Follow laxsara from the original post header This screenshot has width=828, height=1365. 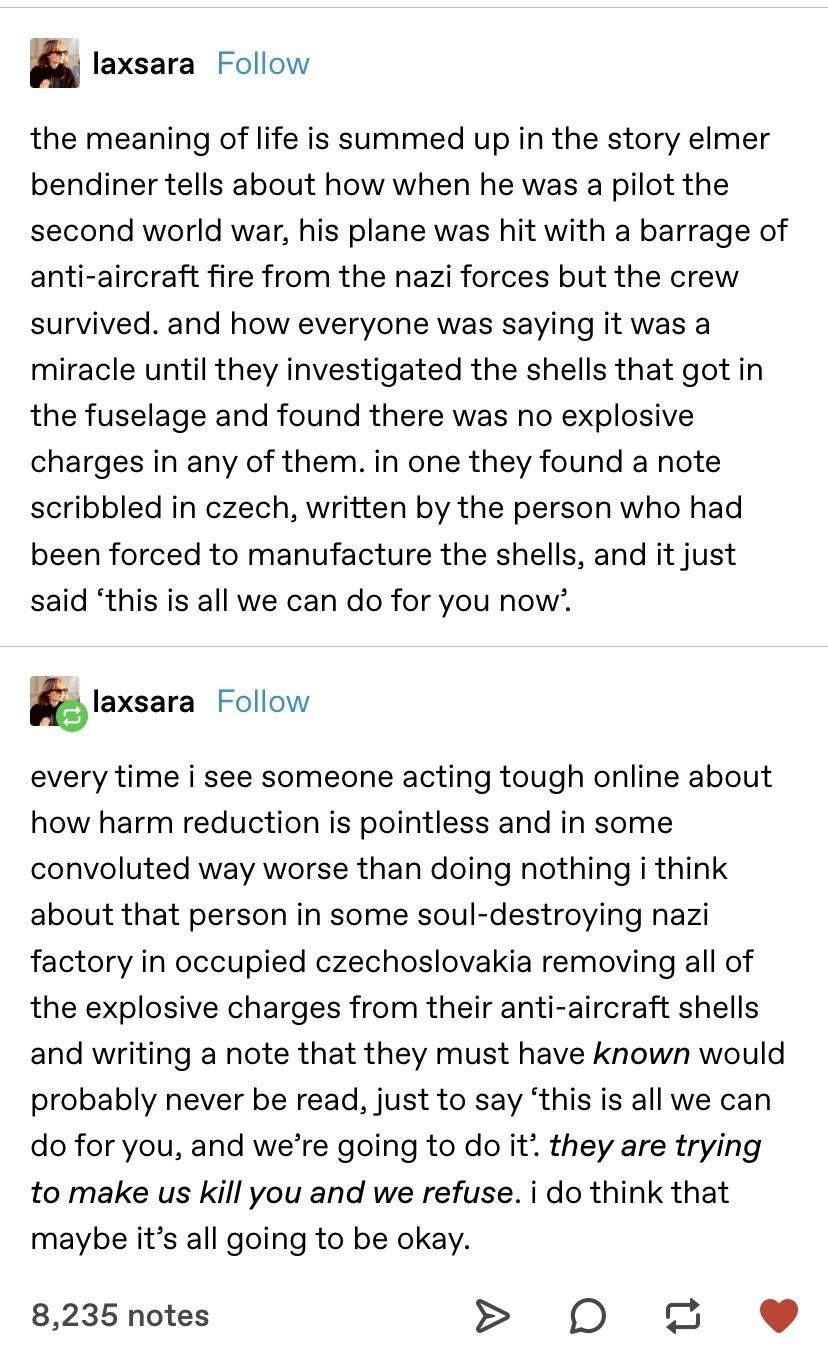(x=263, y=64)
